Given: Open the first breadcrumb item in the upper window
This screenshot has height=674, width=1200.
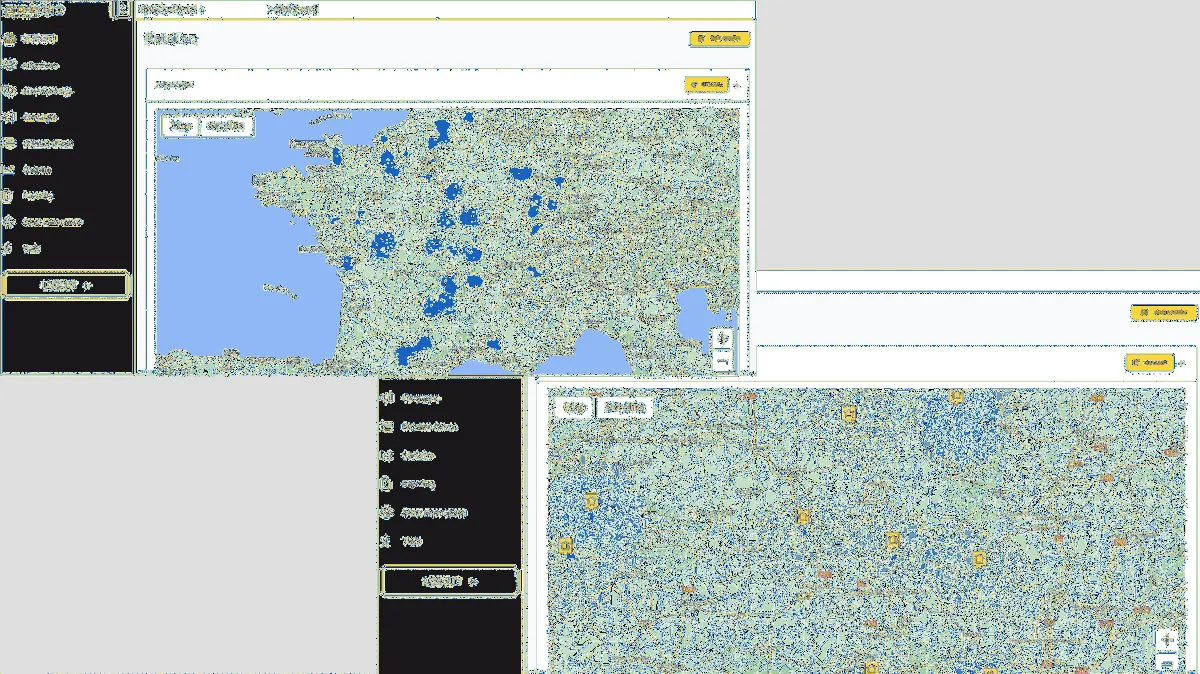Looking at the screenshot, I should click(x=167, y=9).
